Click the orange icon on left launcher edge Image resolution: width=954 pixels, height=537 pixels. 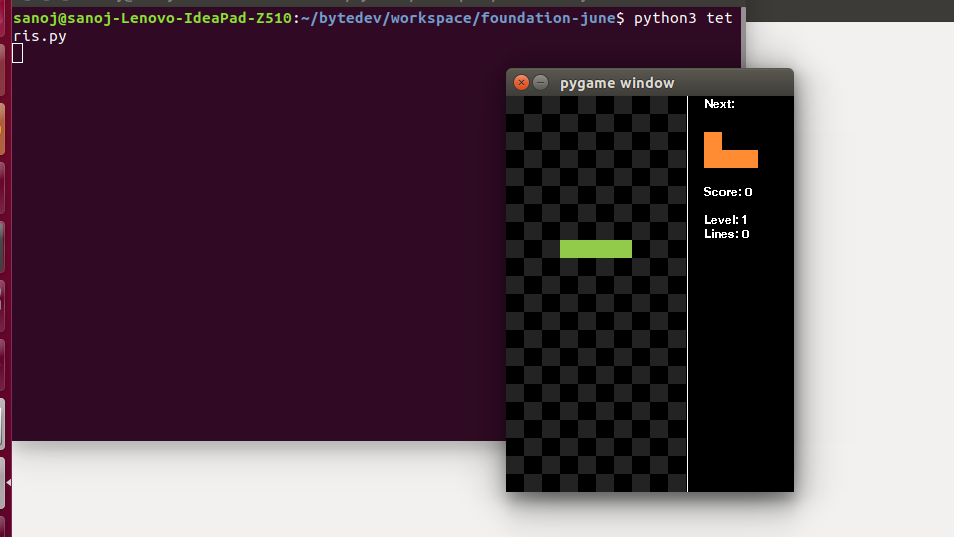[x=2, y=128]
